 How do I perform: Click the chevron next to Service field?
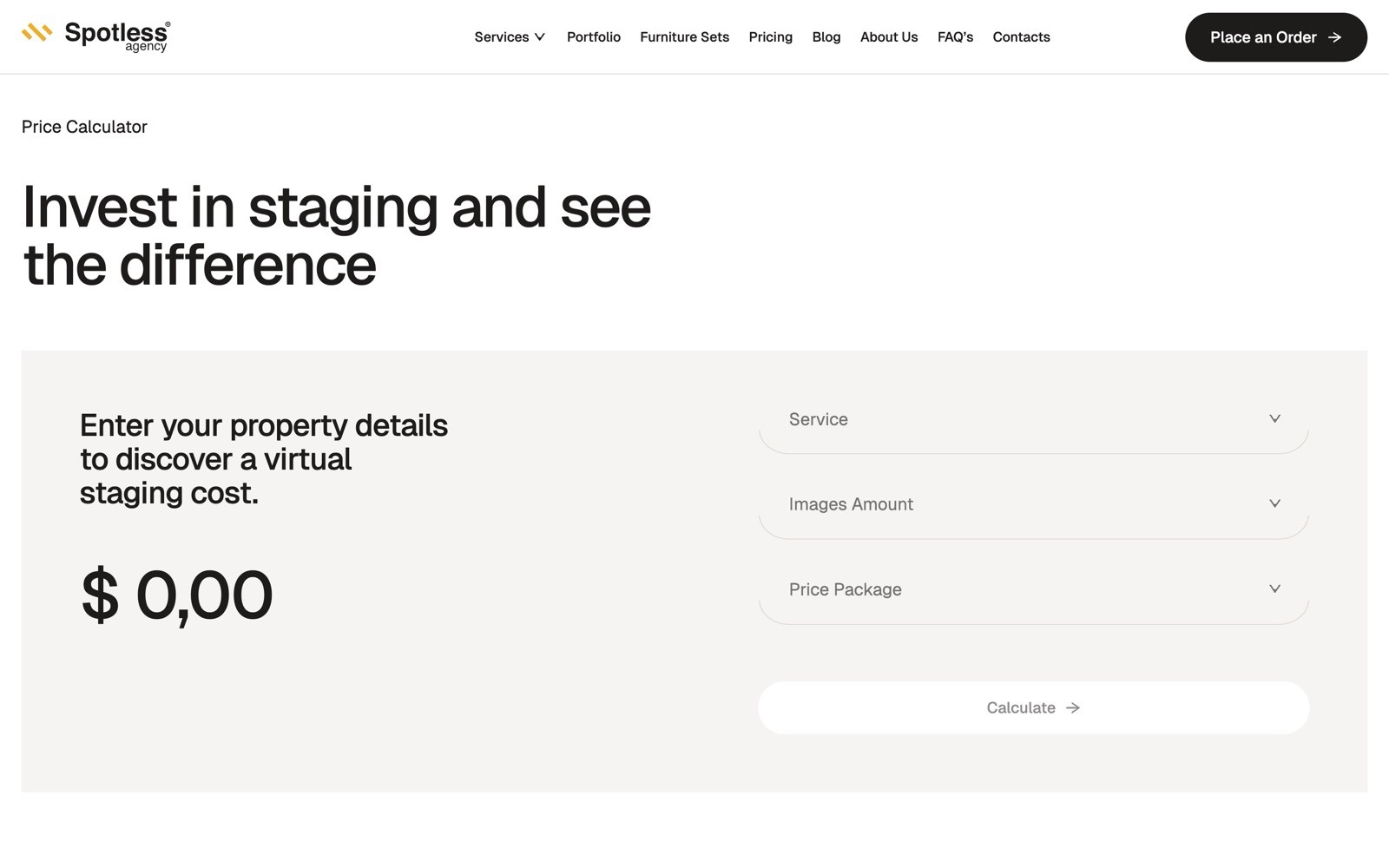point(1275,418)
